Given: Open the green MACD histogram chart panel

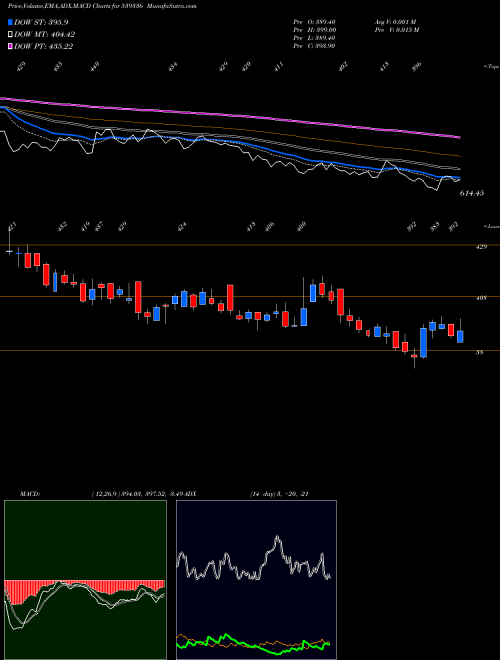Looking at the screenshot, I should pyautogui.click(x=85, y=580).
